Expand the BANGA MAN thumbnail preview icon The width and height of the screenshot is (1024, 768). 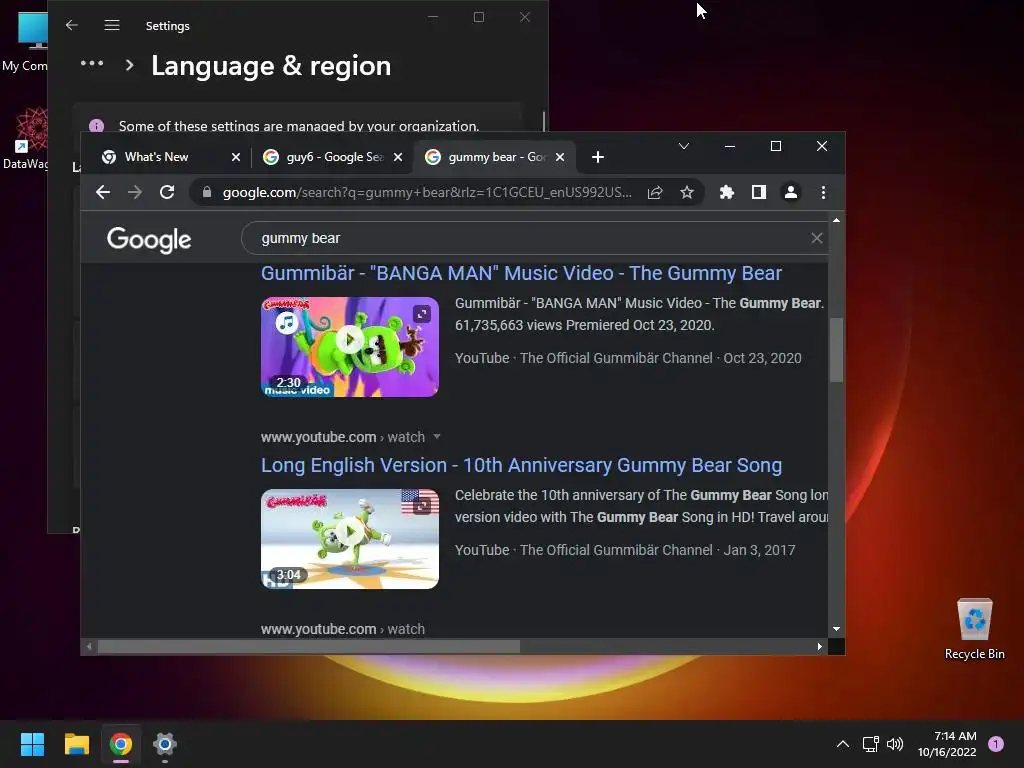pyautogui.click(x=422, y=314)
